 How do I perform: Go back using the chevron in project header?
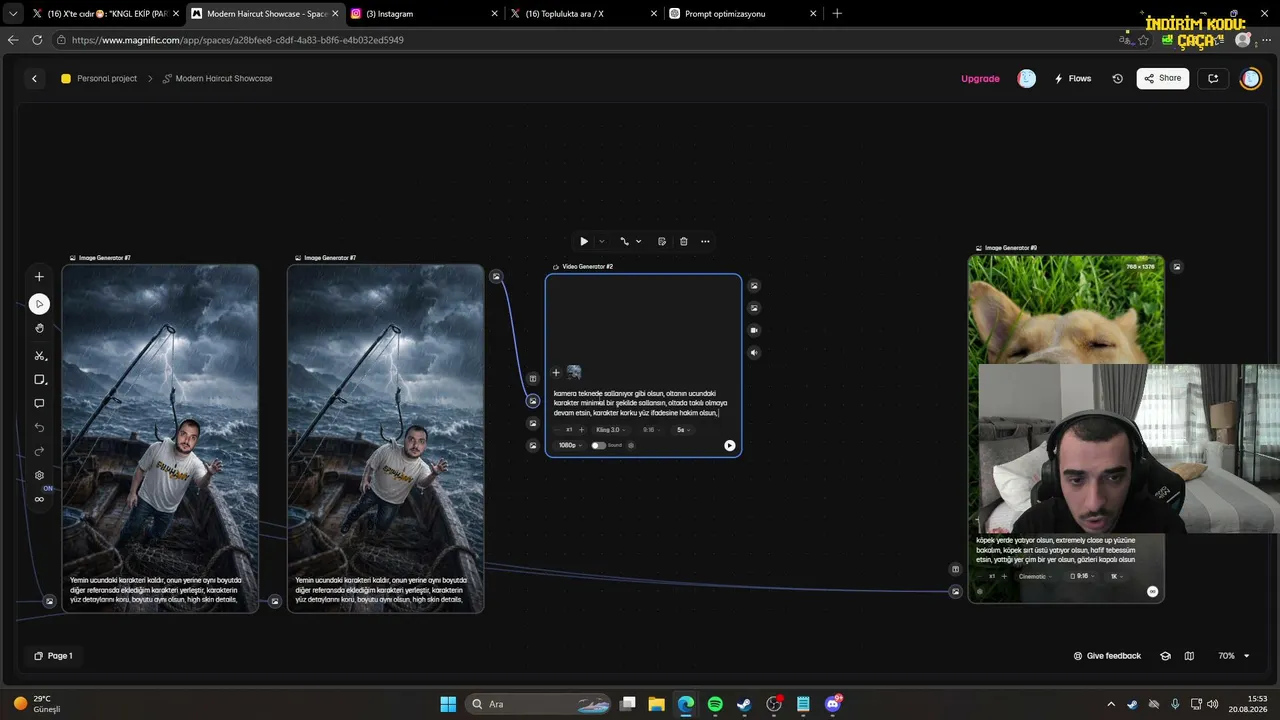[x=34, y=79]
